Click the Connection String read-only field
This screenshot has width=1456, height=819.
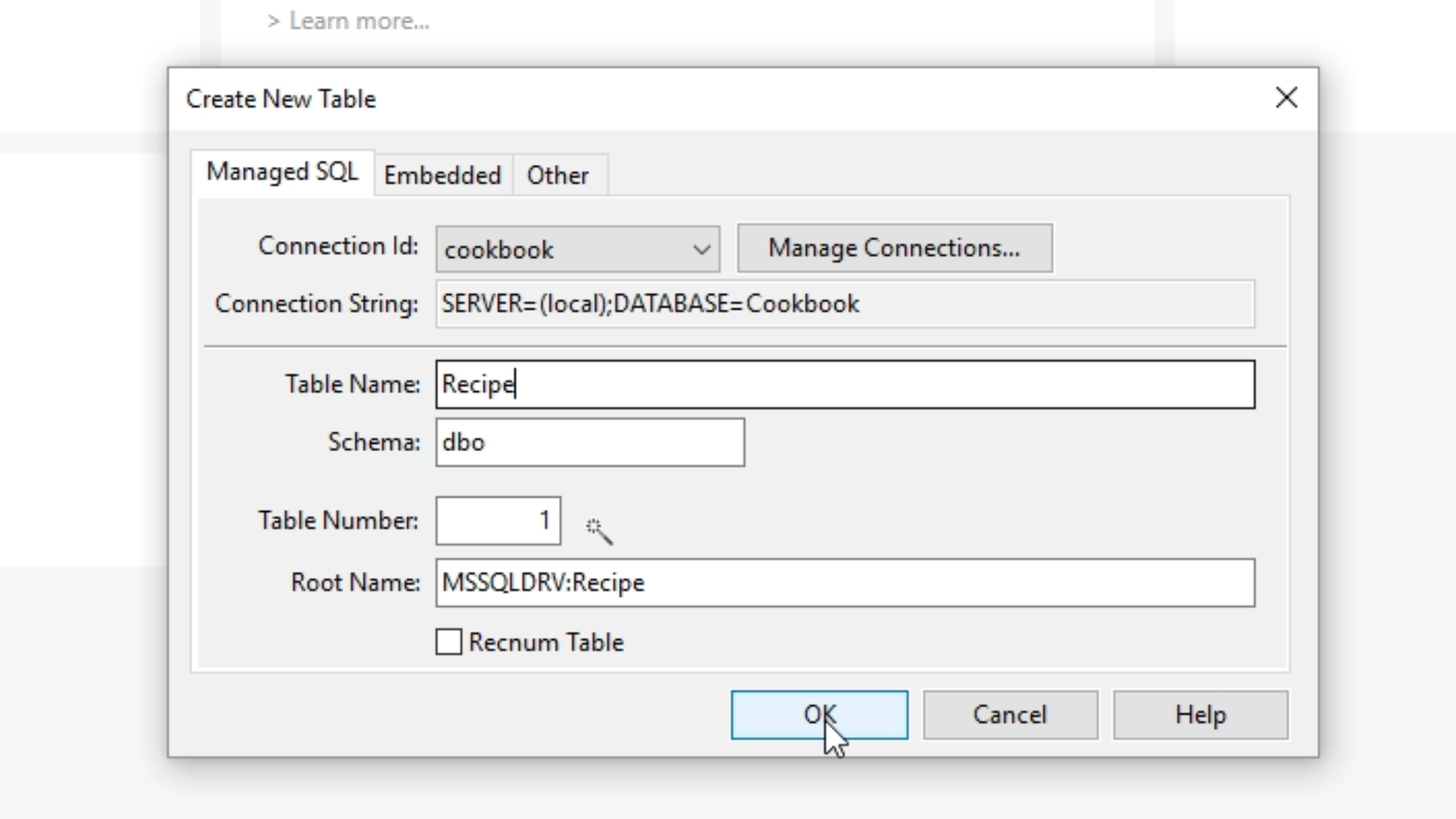[x=845, y=304]
